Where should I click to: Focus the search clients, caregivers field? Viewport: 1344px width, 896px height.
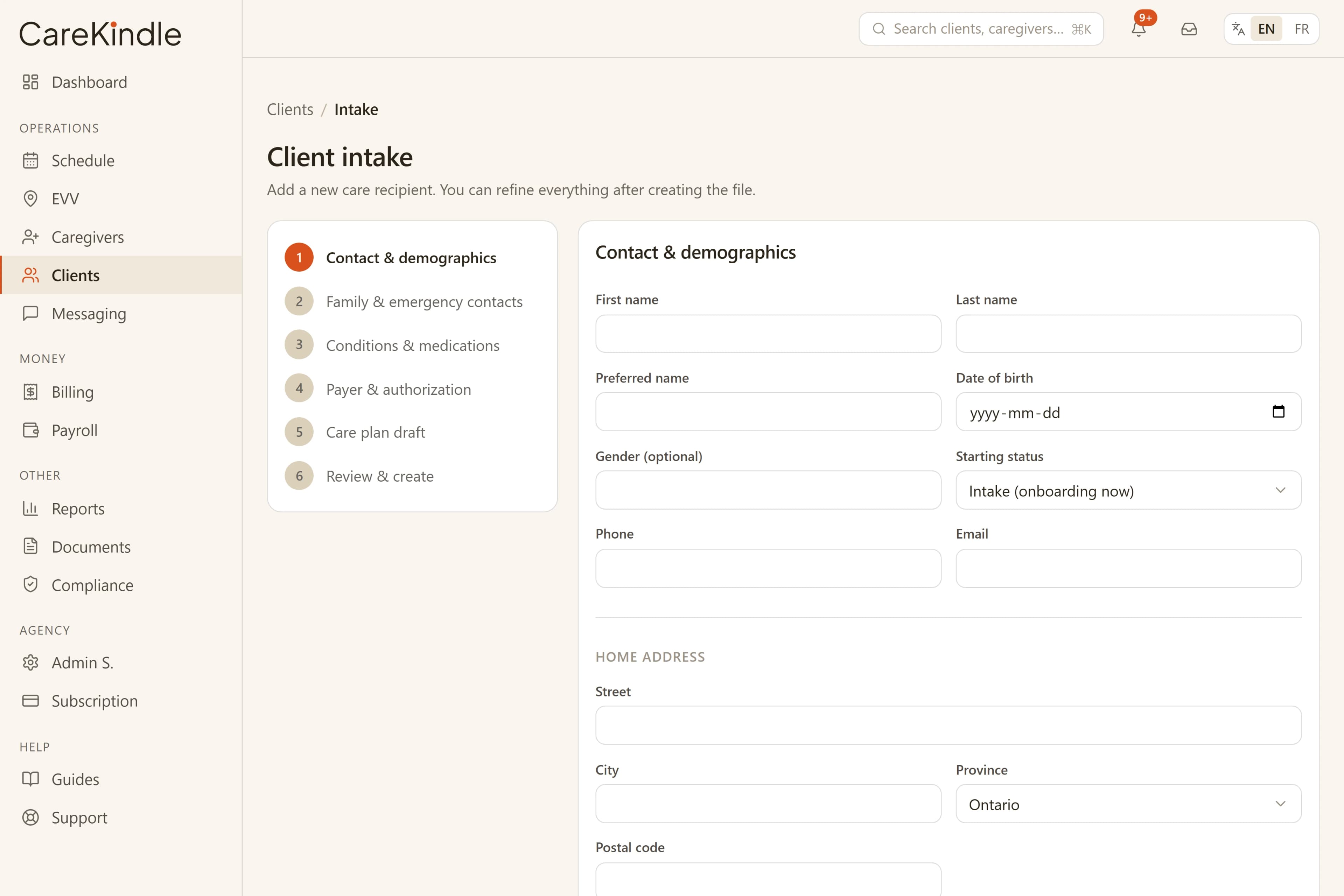pos(981,29)
